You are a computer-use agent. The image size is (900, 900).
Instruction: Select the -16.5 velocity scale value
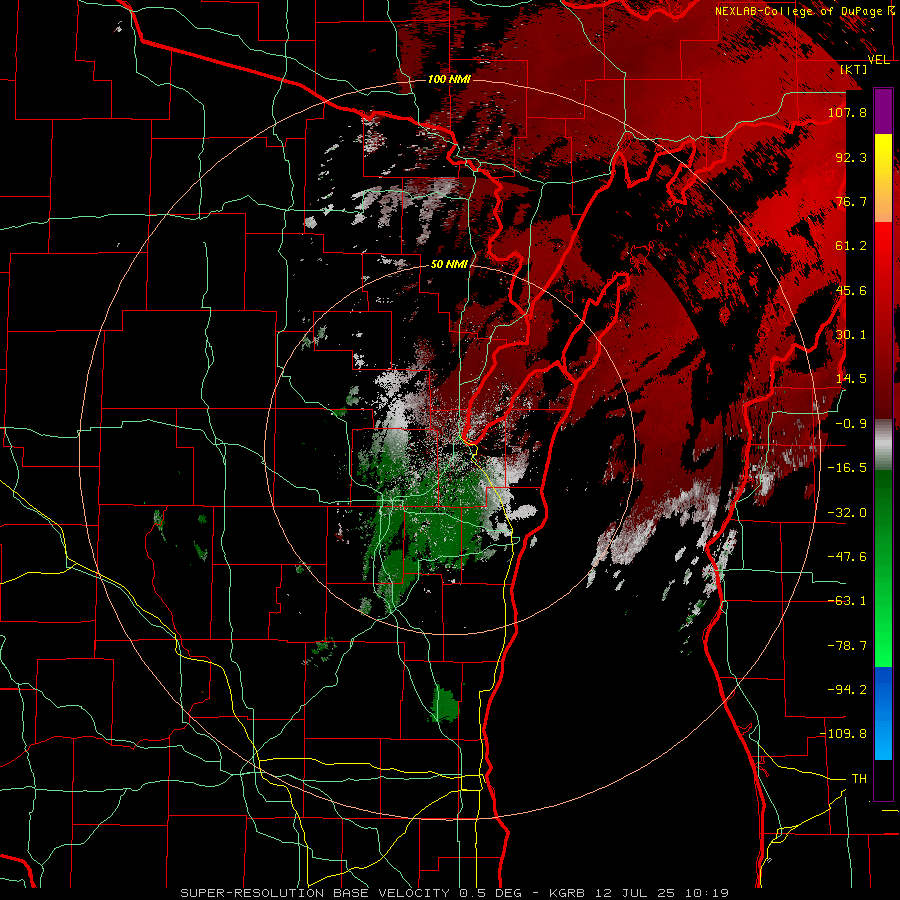847,468
